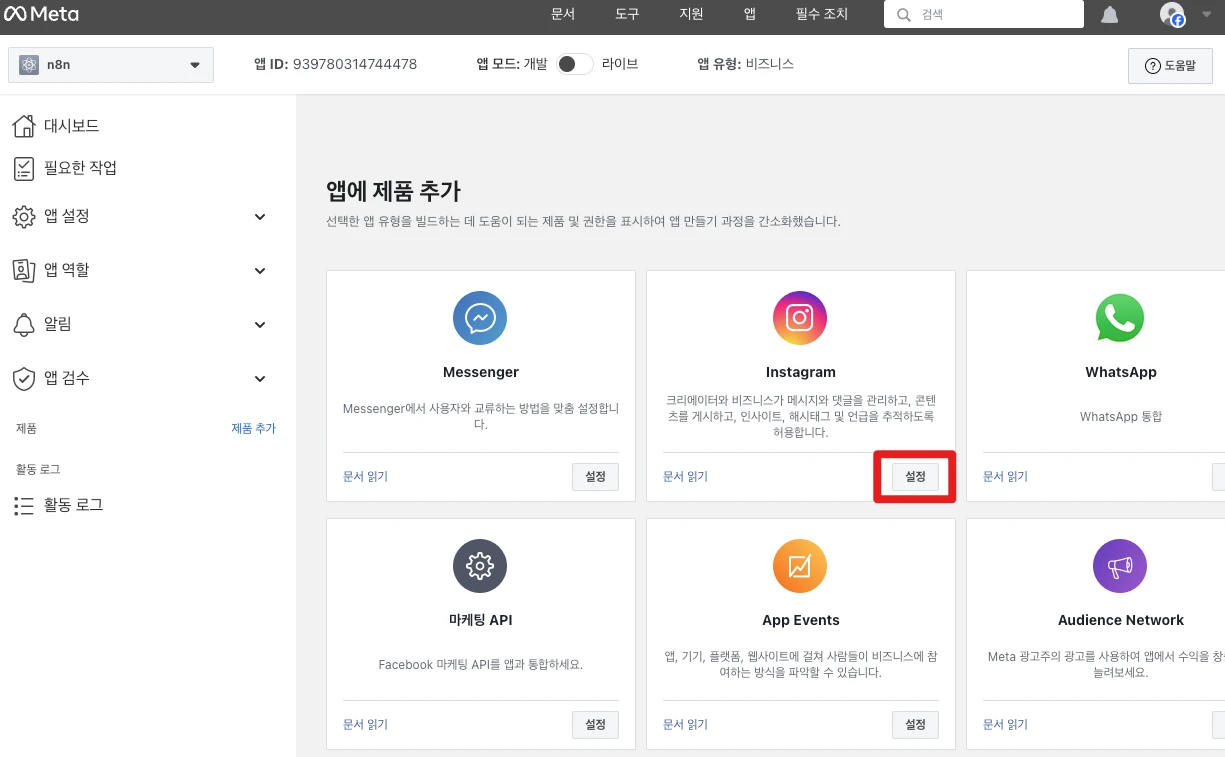Image resolution: width=1225 pixels, height=757 pixels.
Task: Click the Instagram product icon
Action: coord(800,318)
